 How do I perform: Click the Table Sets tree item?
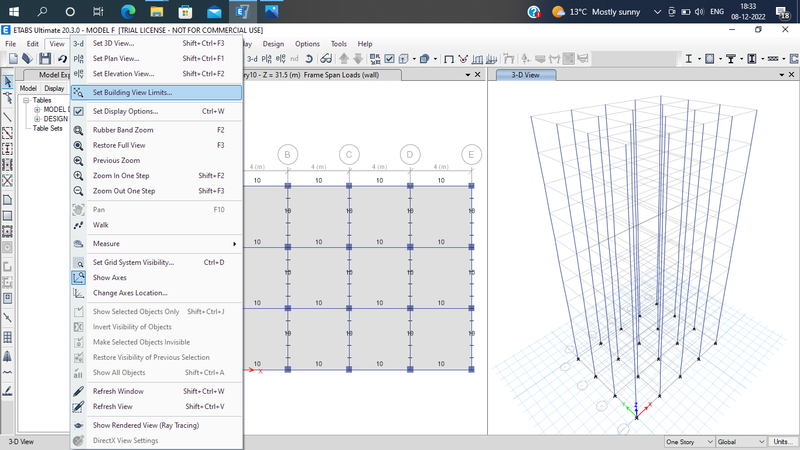pos(47,128)
